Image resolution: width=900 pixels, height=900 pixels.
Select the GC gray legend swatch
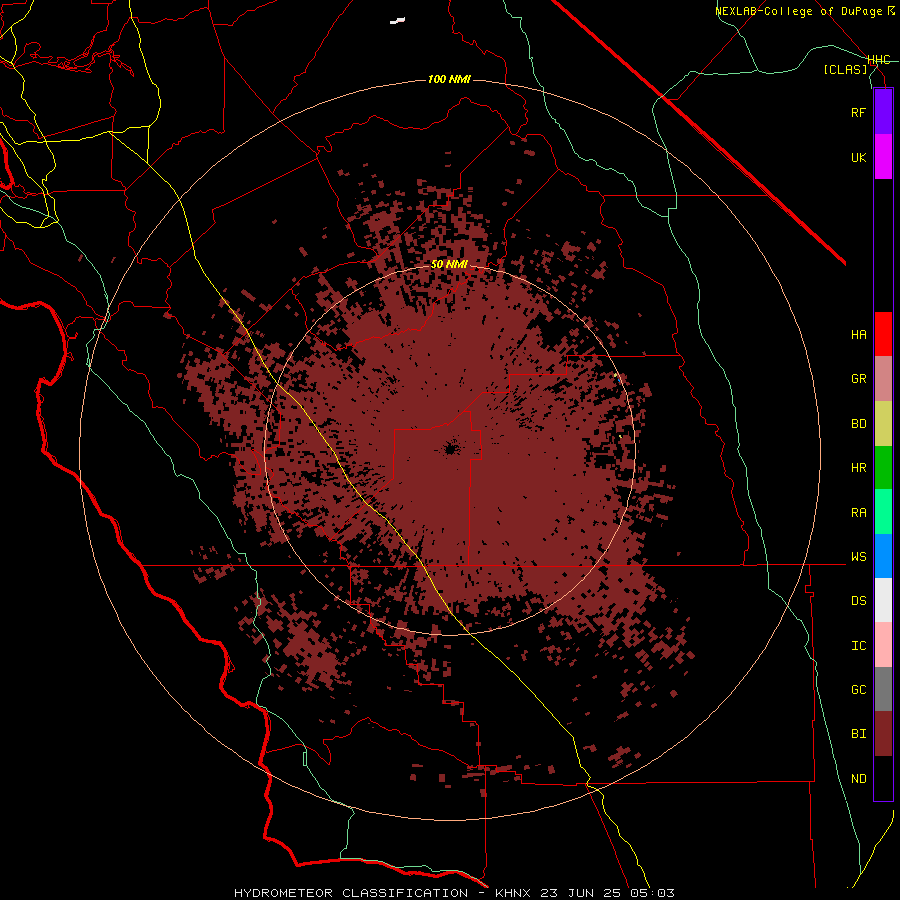coord(883,689)
